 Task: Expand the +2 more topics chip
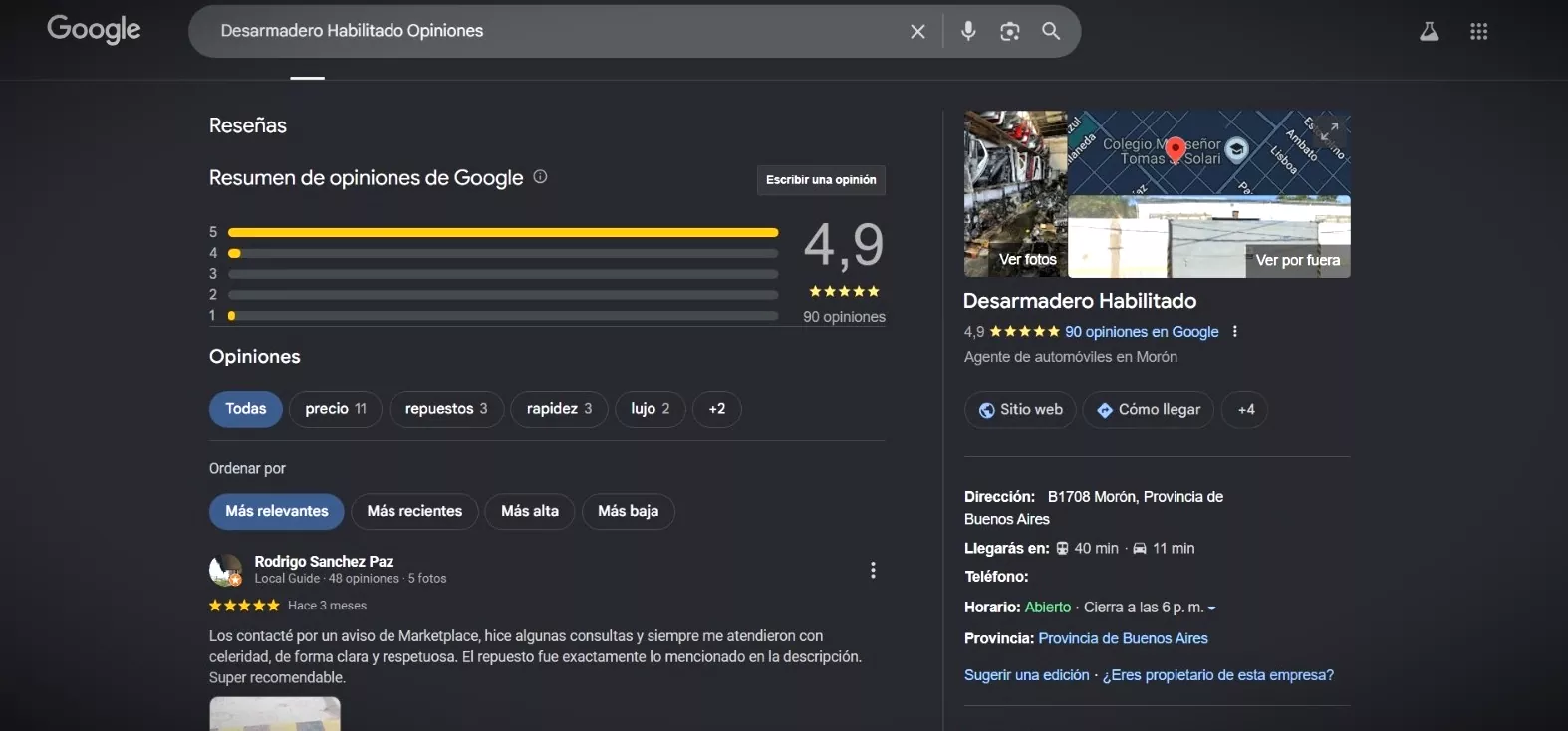[x=717, y=409]
